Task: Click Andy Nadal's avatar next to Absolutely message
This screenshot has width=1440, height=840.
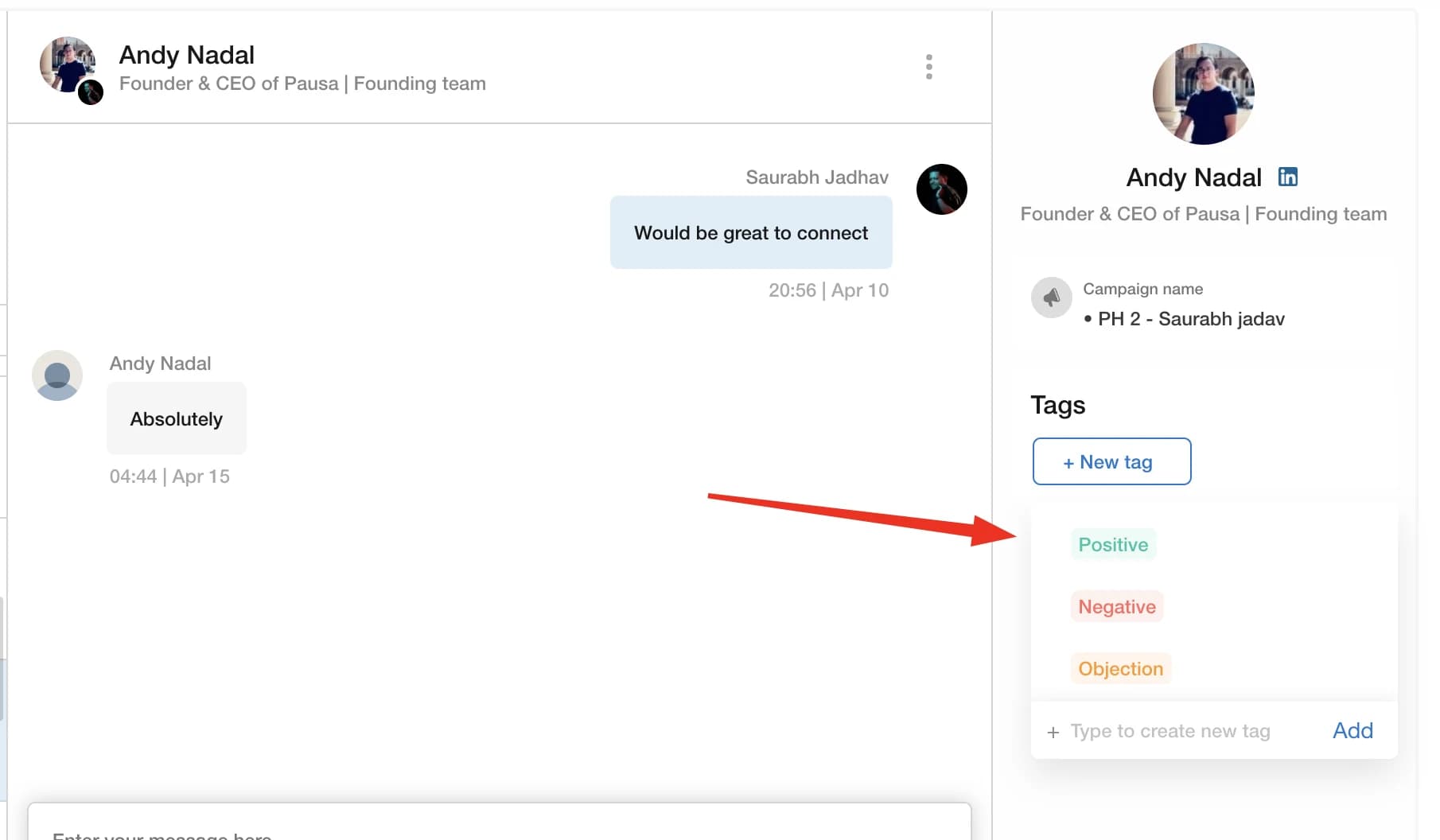Action: tap(56, 375)
